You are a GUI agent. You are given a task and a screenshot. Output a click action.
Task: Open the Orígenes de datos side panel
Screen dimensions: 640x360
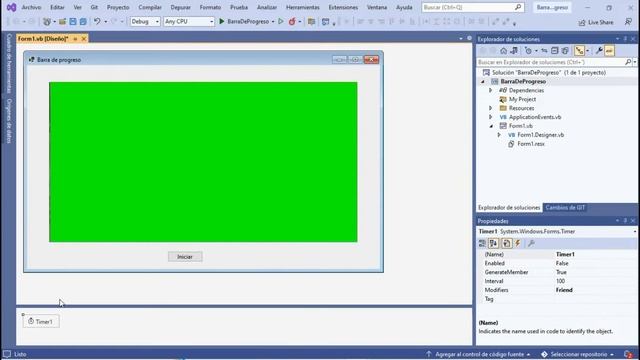(9, 120)
